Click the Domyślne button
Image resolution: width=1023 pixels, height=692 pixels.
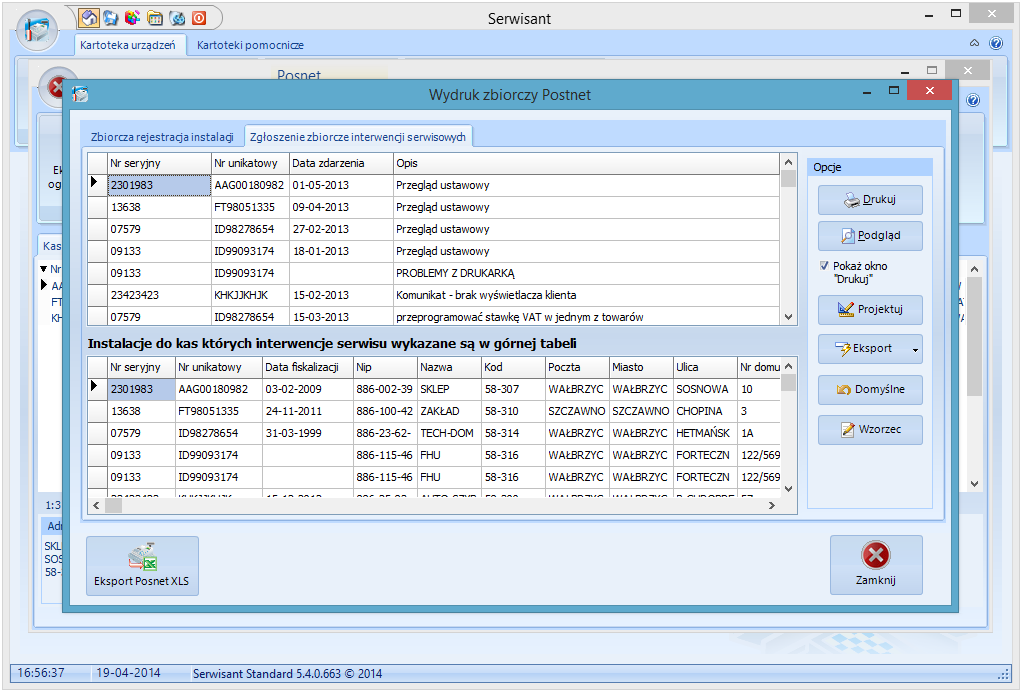point(870,389)
